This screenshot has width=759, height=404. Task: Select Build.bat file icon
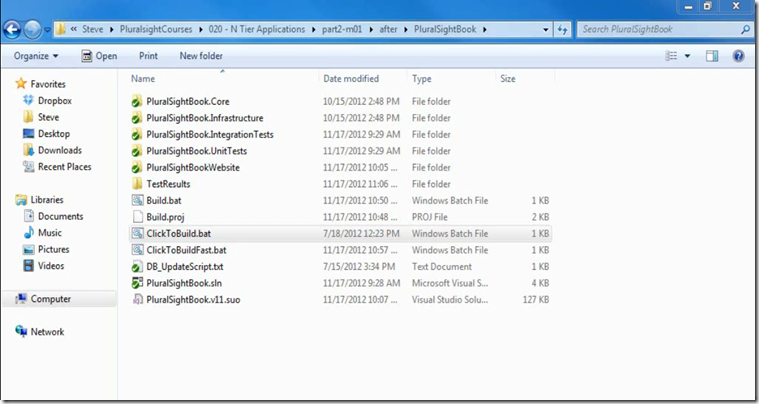pos(137,200)
